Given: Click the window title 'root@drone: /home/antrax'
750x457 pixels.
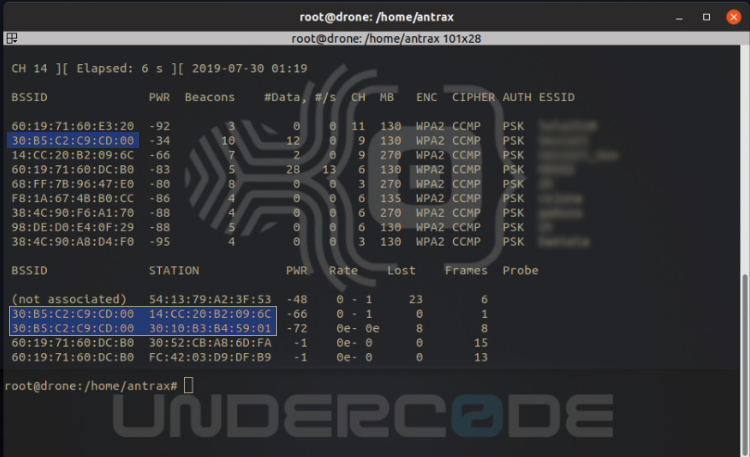Looking at the screenshot, I should 376,17.
